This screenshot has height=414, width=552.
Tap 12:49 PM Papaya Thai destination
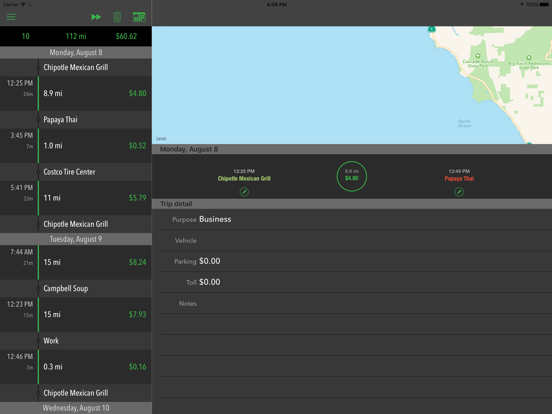459,175
